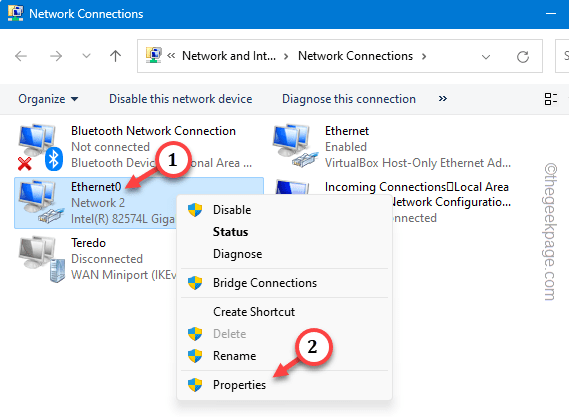
Task: Expand the address bar history dropdown
Action: pos(486,57)
